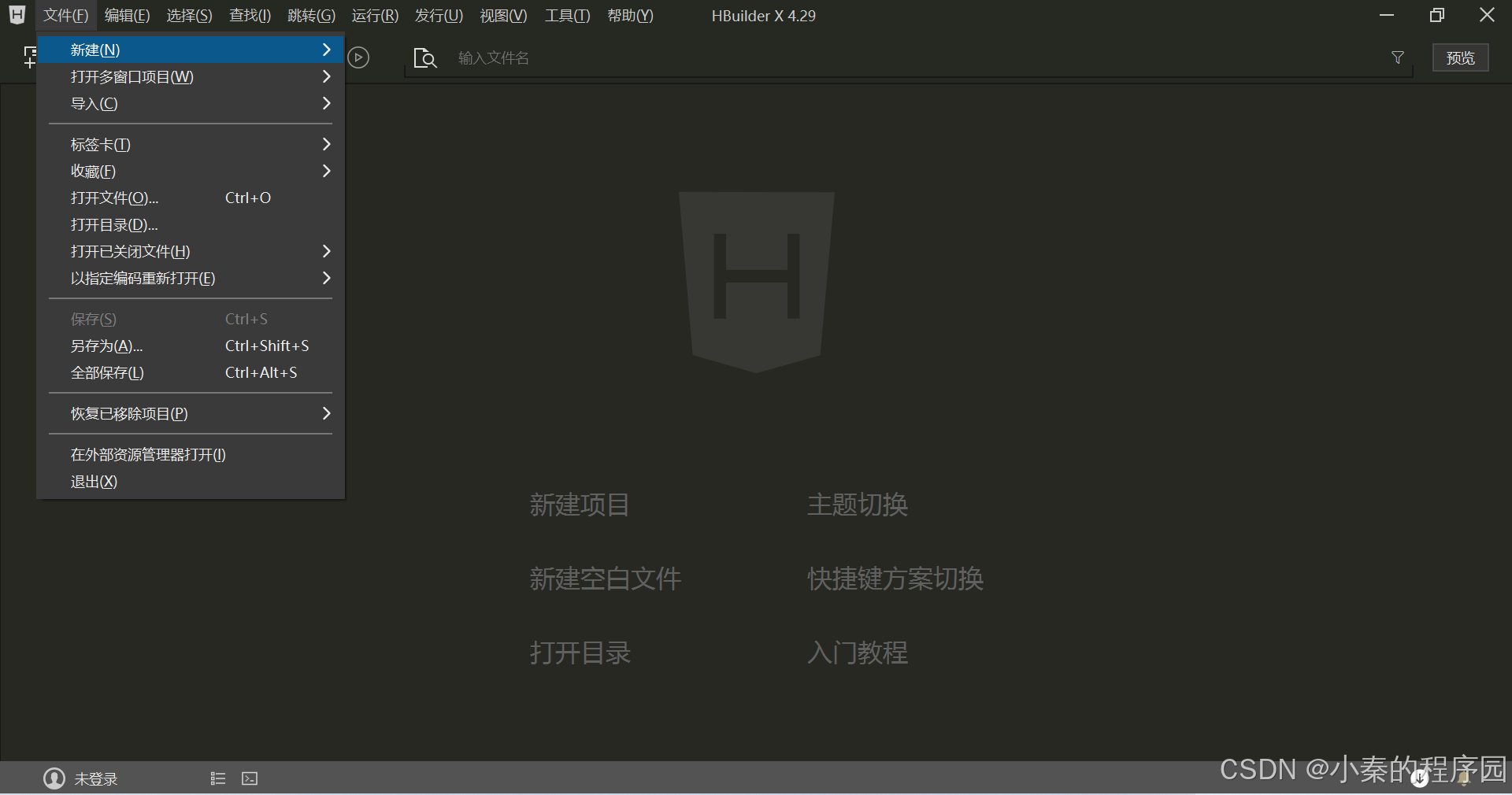The image size is (1512, 795).
Task: Click the file search magnifier icon
Action: coord(425,58)
